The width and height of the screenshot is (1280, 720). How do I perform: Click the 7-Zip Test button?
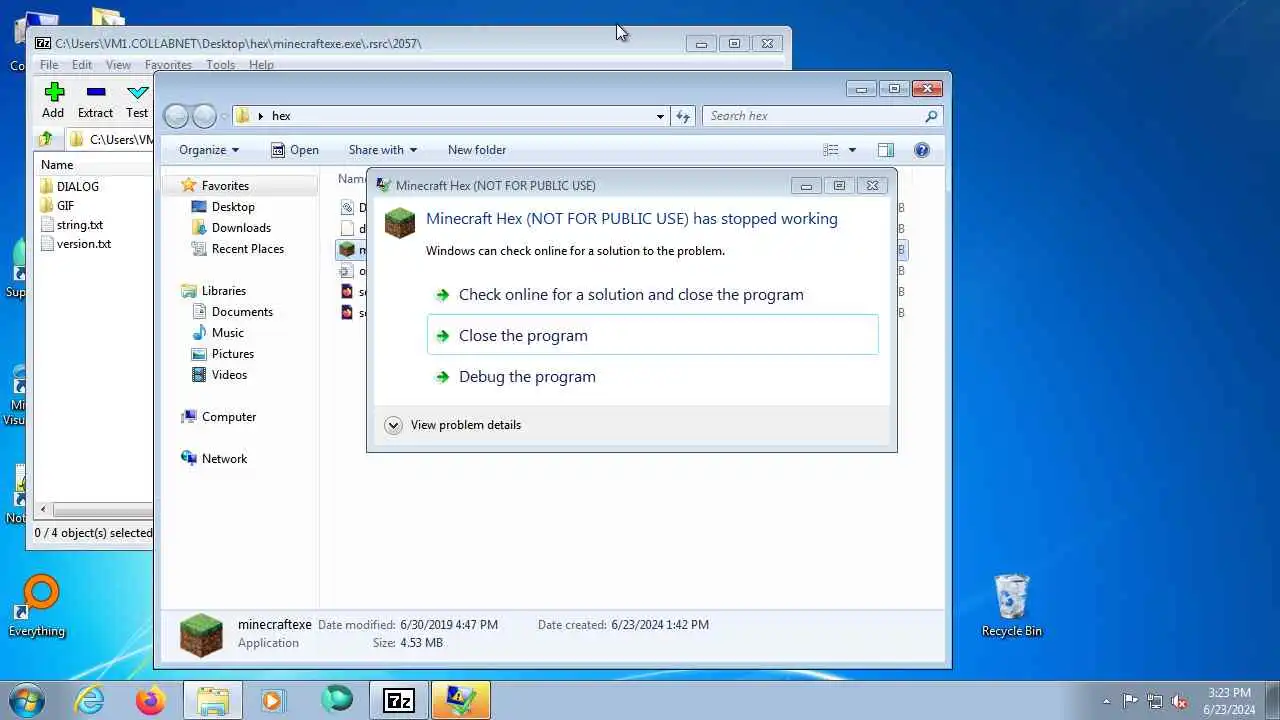(x=137, y=100)
